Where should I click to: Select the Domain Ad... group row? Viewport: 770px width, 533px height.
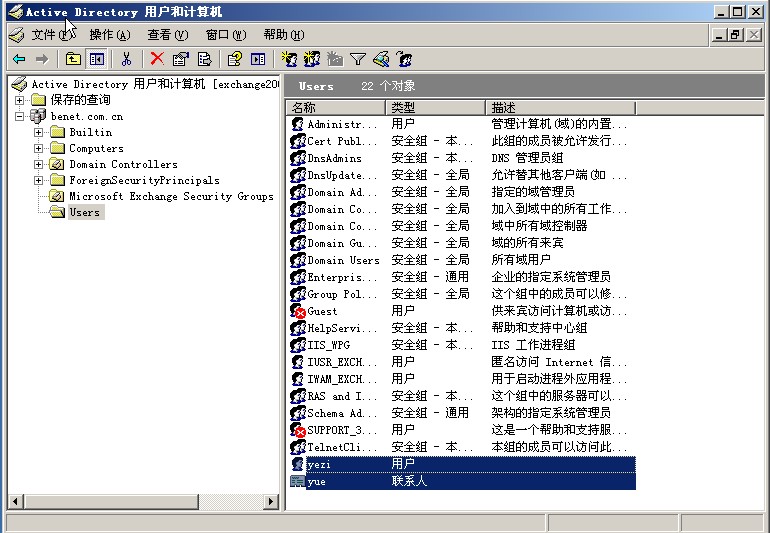pyautogui.click(x=461, y=192)
